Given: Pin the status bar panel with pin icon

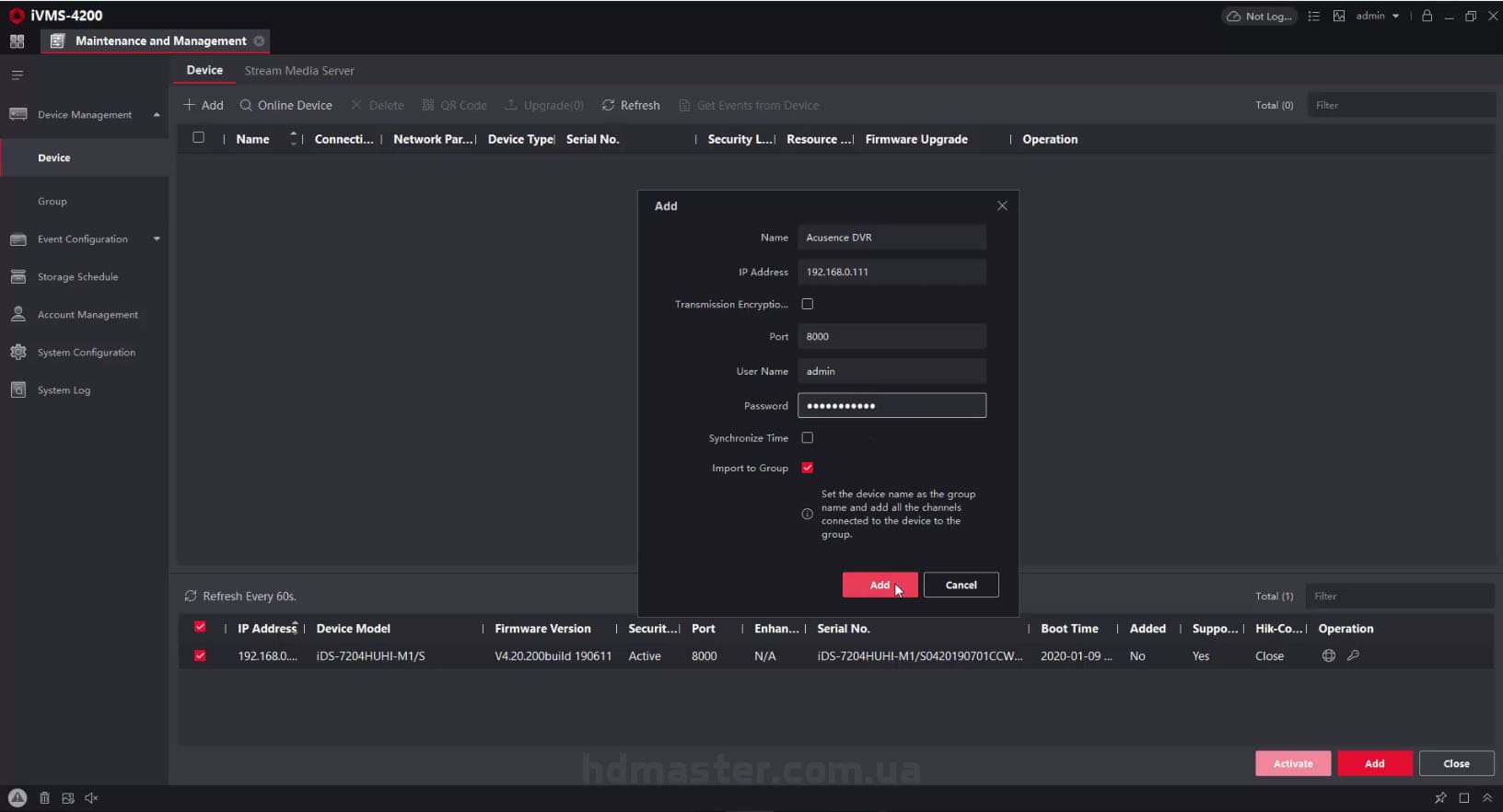Looking at the screenshot, I should [1440, 798].
